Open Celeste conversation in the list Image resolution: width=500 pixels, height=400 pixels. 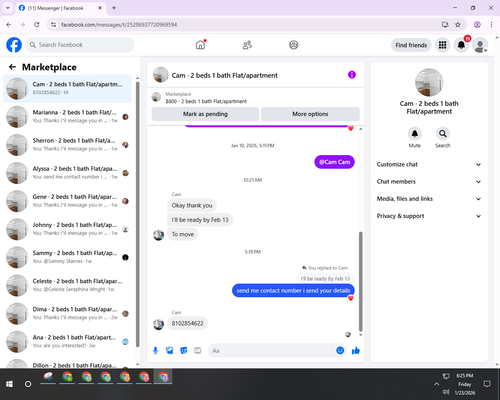(x=67, y=285)
